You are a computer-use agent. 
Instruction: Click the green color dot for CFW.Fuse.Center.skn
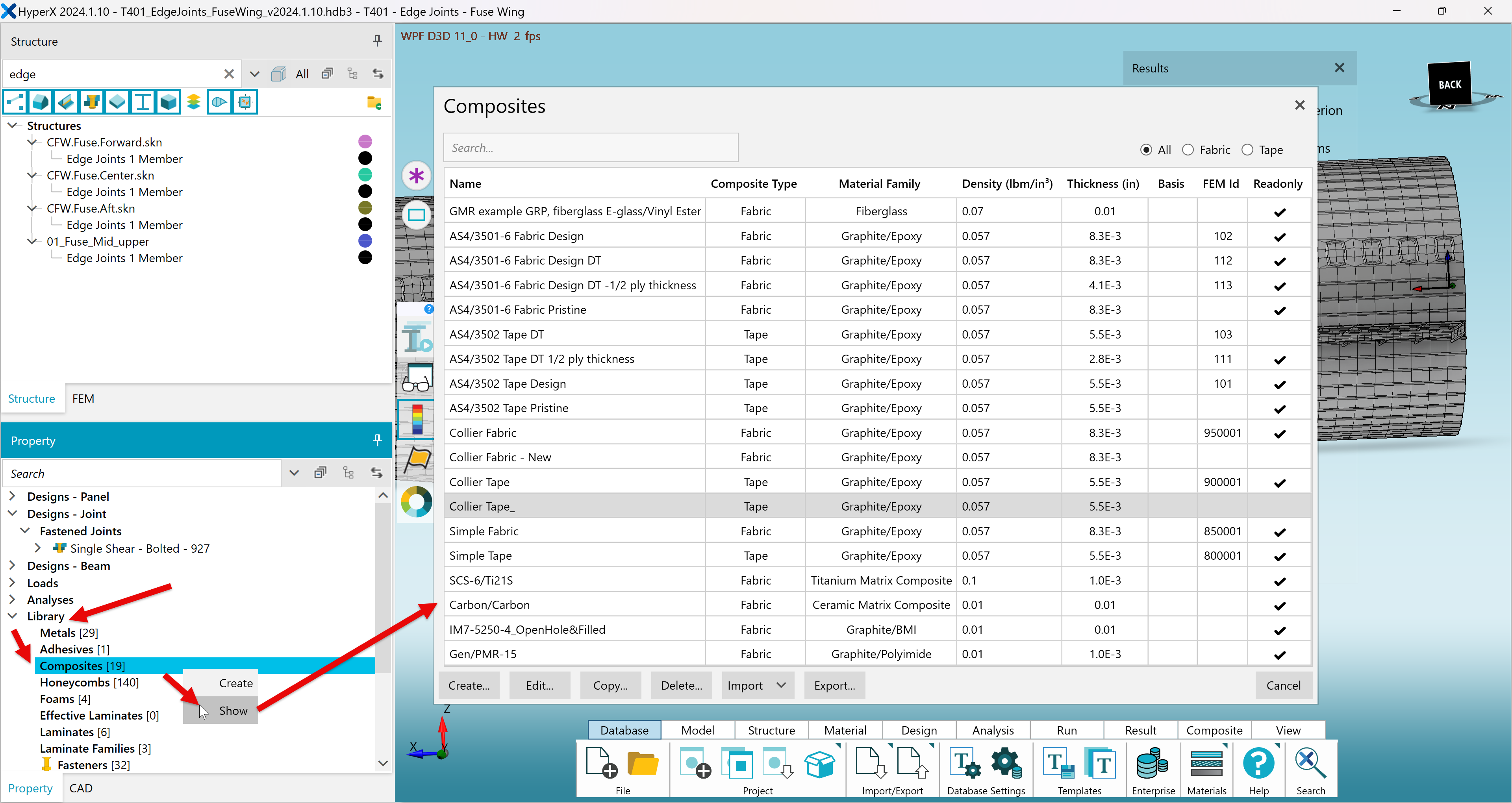[365, 174]
